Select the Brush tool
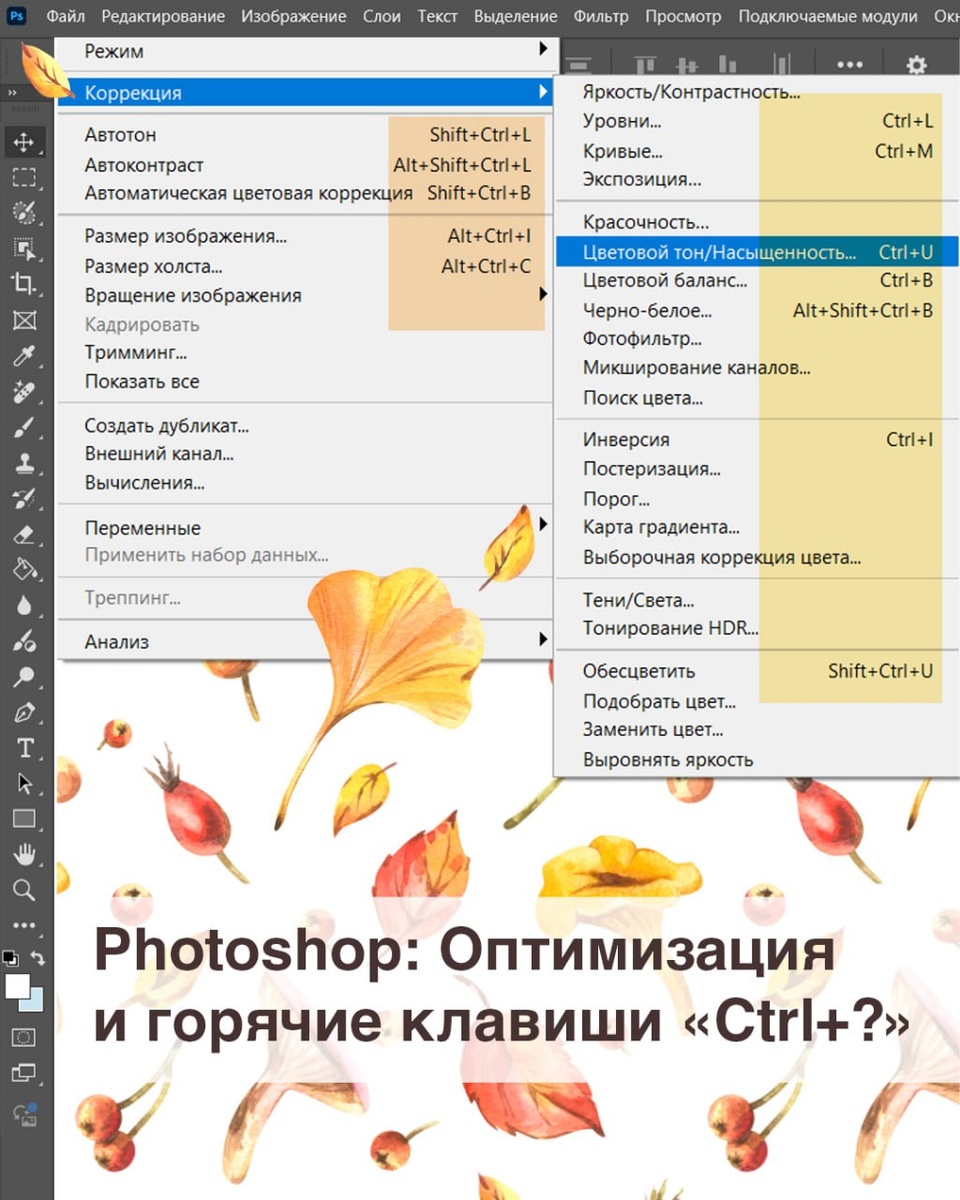Screen dimensions: 960x1200 click(x=24, y=427)
